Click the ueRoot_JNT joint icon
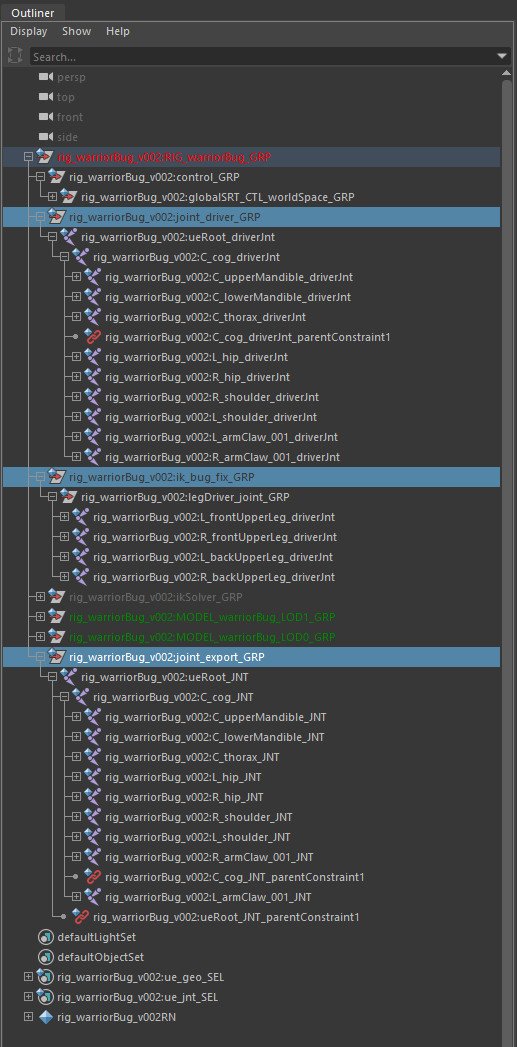Screen dimensions: 517x1047 [x=68, y=677]
